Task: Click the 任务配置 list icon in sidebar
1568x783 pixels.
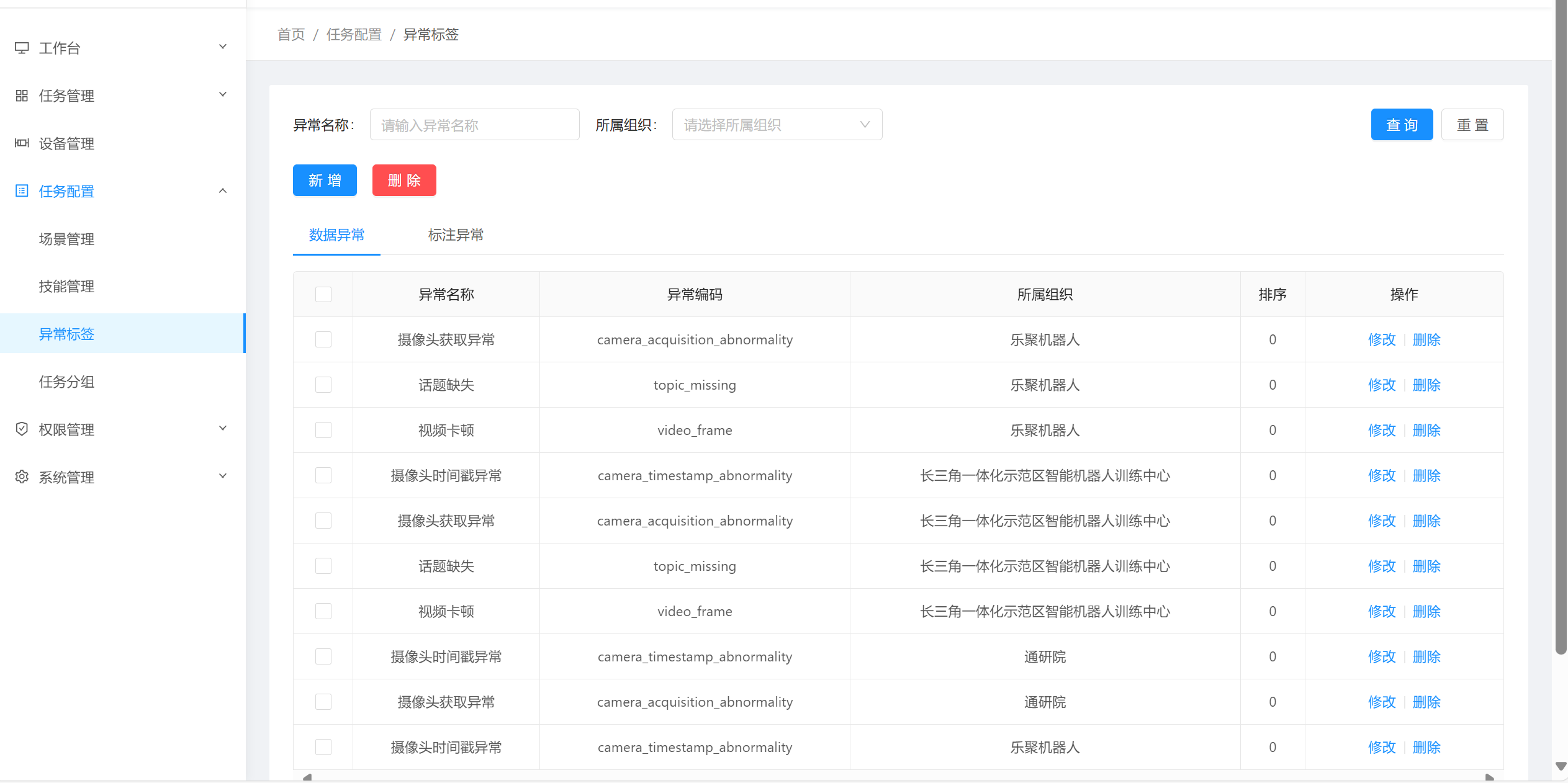Action: pos(22,191)
